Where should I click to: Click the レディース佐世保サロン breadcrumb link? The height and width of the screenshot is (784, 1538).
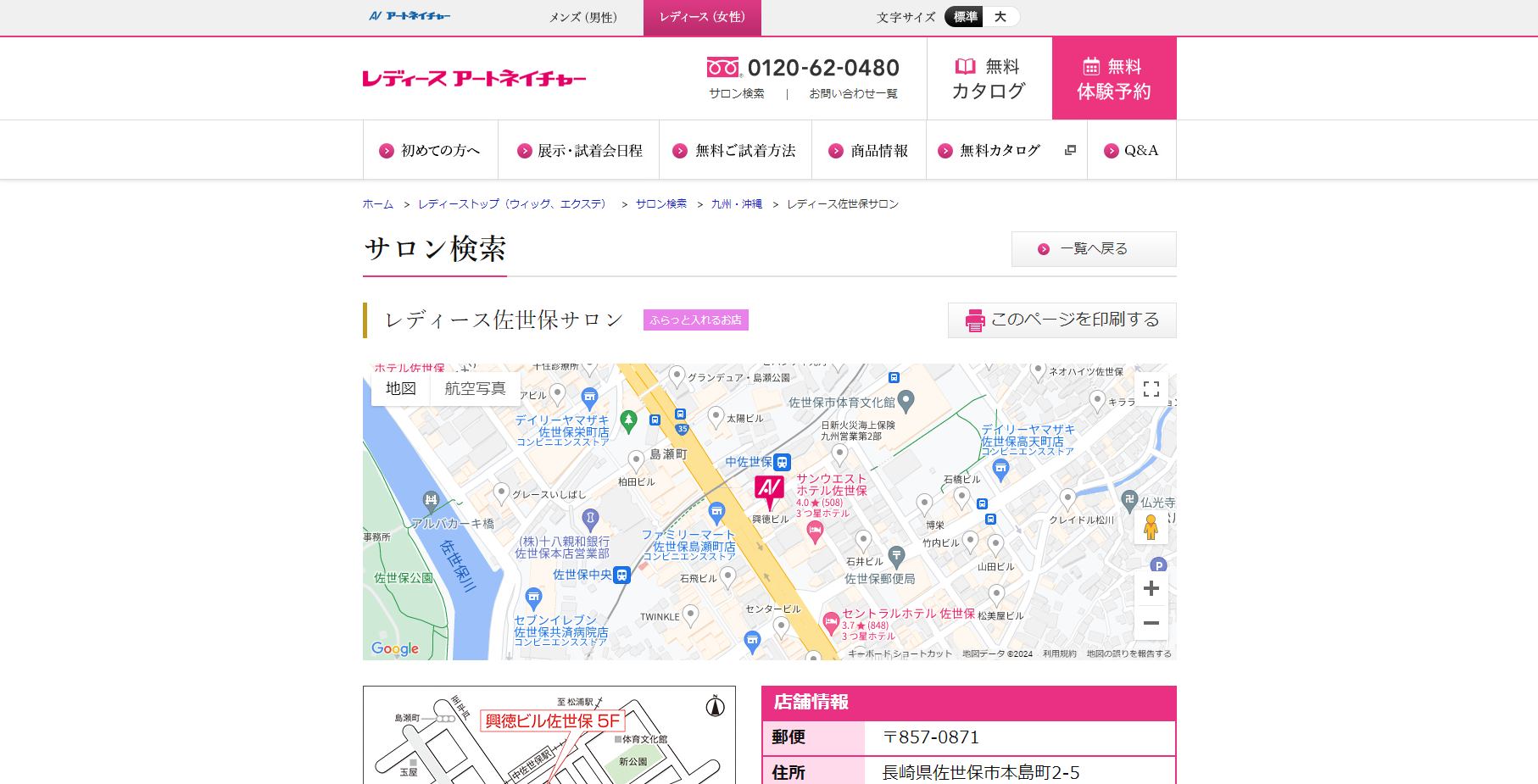point(843,204)
